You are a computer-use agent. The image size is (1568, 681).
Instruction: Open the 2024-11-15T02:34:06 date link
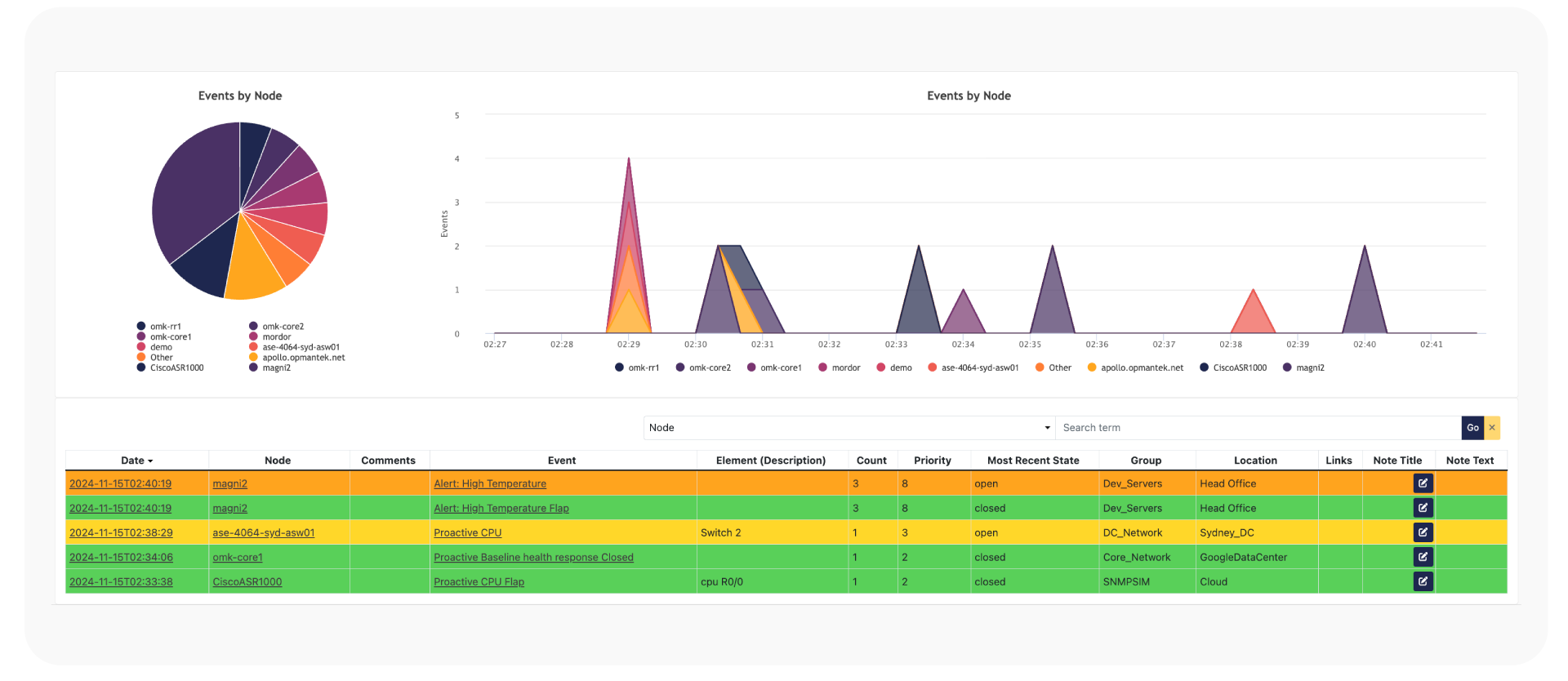pos(121,557)
